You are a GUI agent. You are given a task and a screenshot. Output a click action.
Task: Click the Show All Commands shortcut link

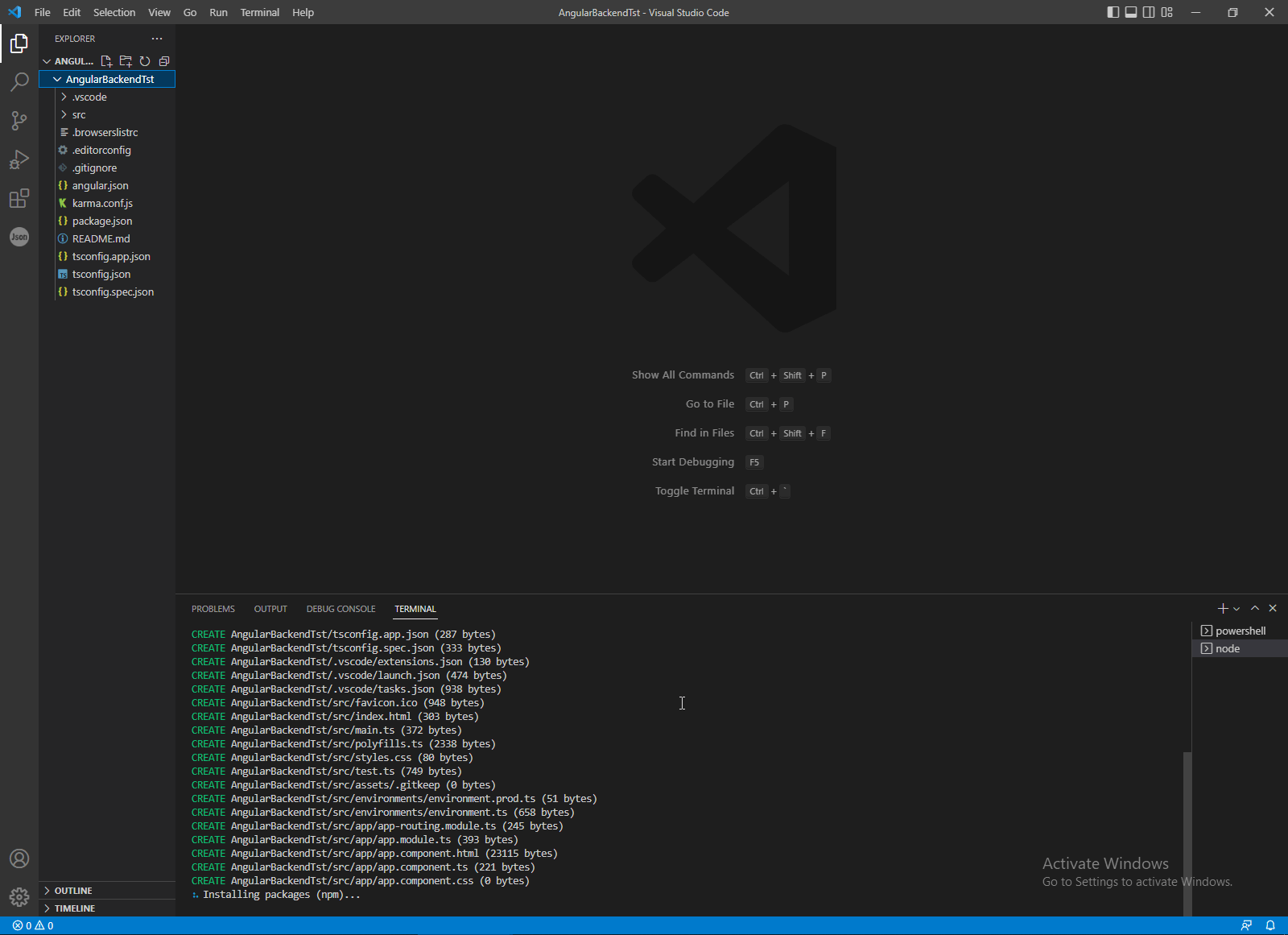[682, 374]
